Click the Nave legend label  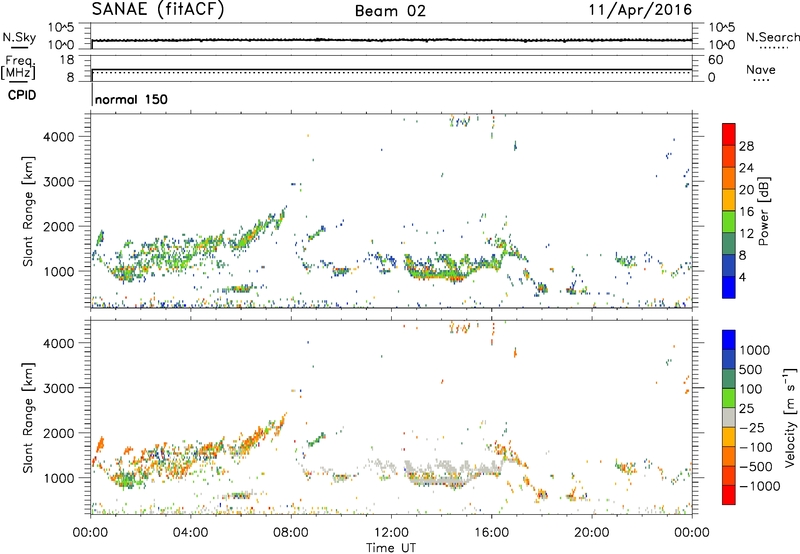point(761,69)
